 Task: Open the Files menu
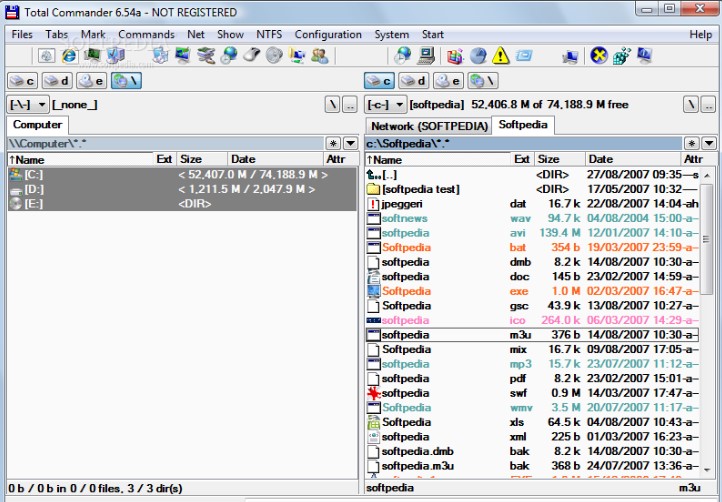pyautogui.click(x=22, y=35)
